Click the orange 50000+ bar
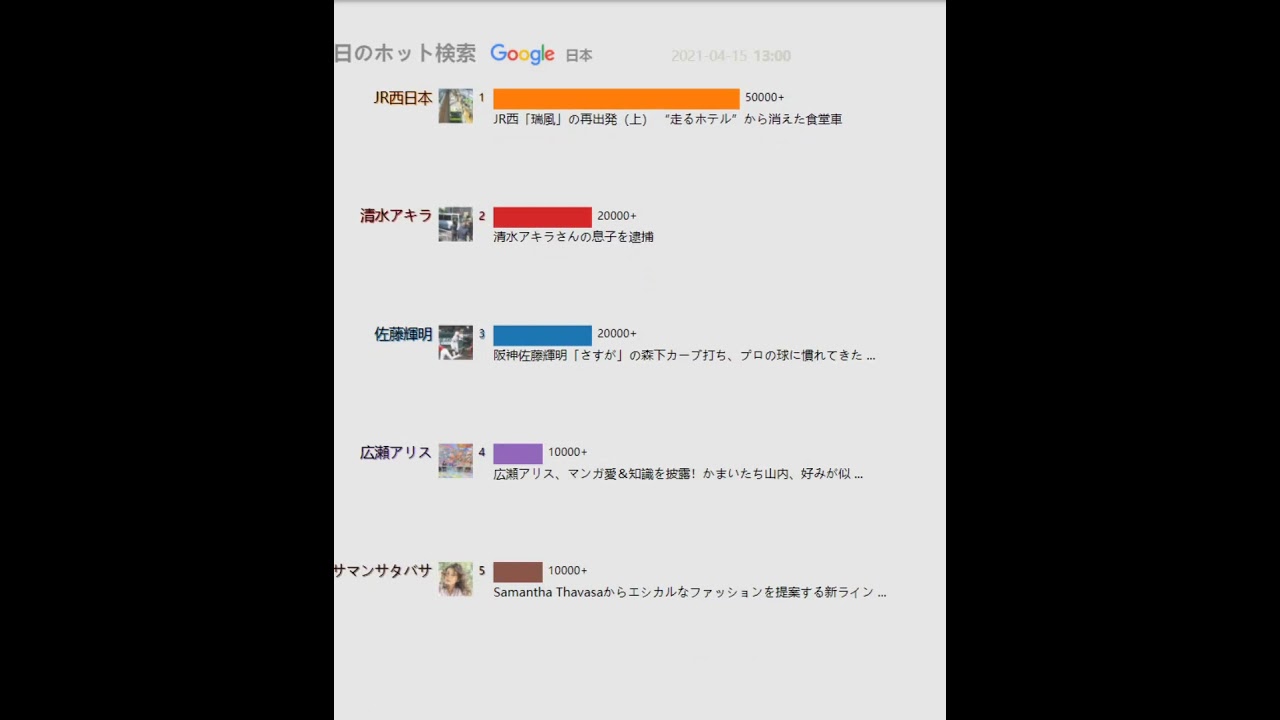Viewport: 1280px width, 720px height. tap(616, 98)
